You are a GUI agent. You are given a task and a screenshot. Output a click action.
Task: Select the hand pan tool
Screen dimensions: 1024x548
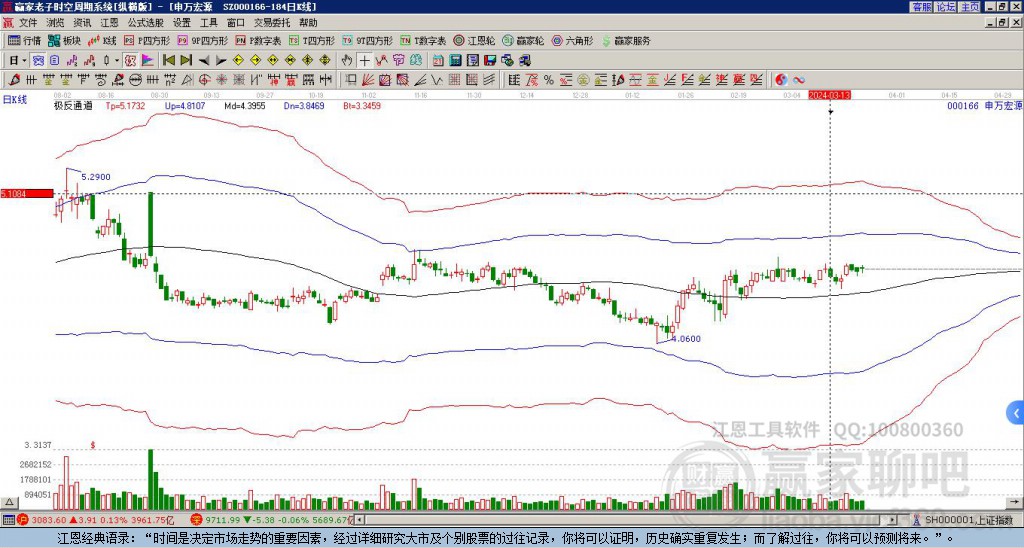tap(347, 61)
